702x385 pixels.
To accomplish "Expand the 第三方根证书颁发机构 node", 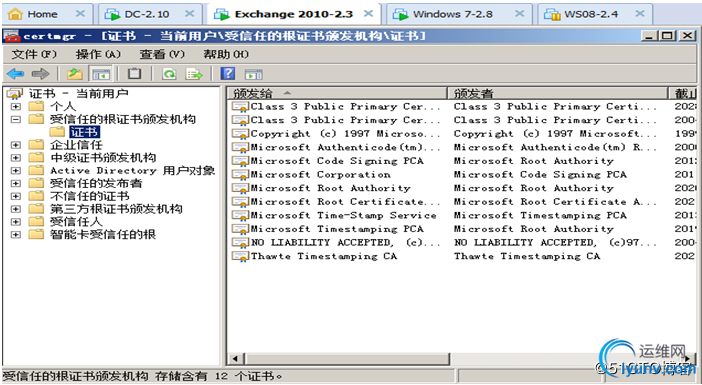I will tap(16, 209).
